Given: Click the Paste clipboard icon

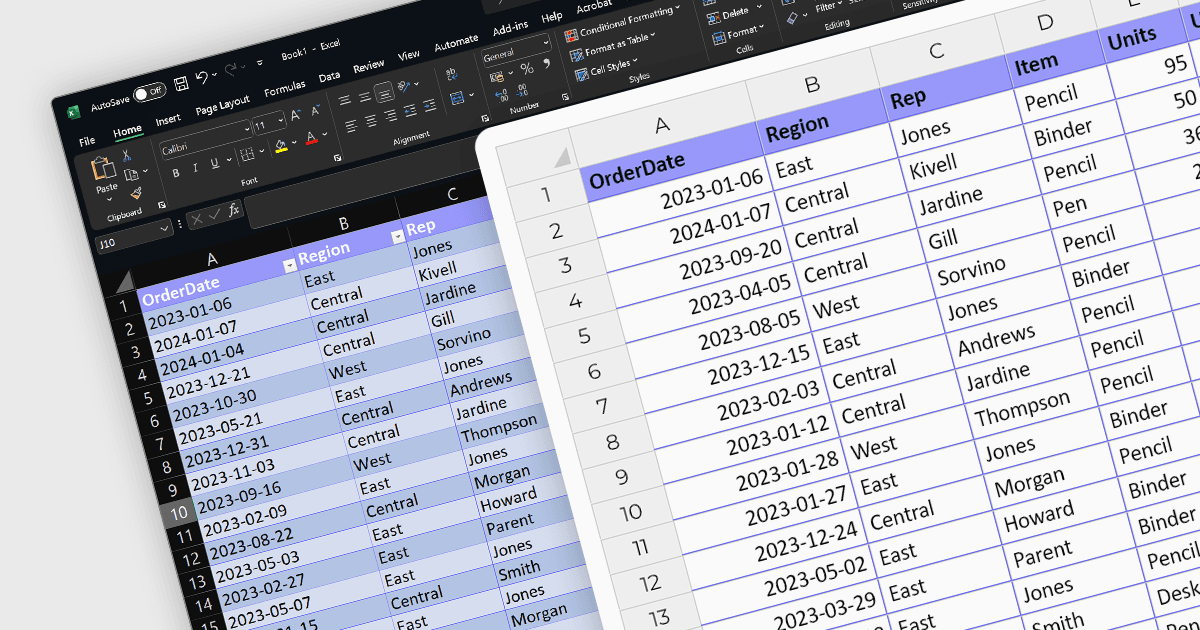Looking at the screenshot, I should pos(103,168).
